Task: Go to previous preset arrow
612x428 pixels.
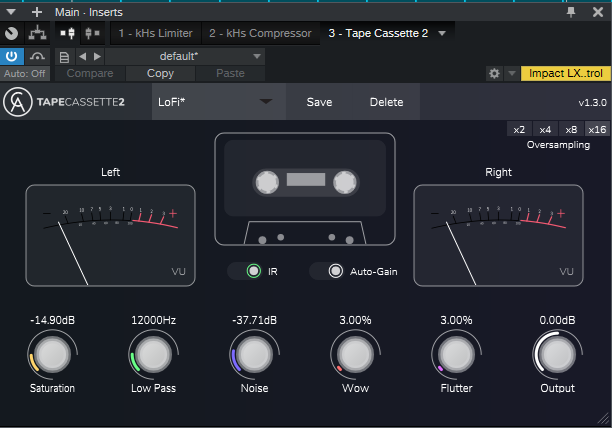Action: pos(82,56)
